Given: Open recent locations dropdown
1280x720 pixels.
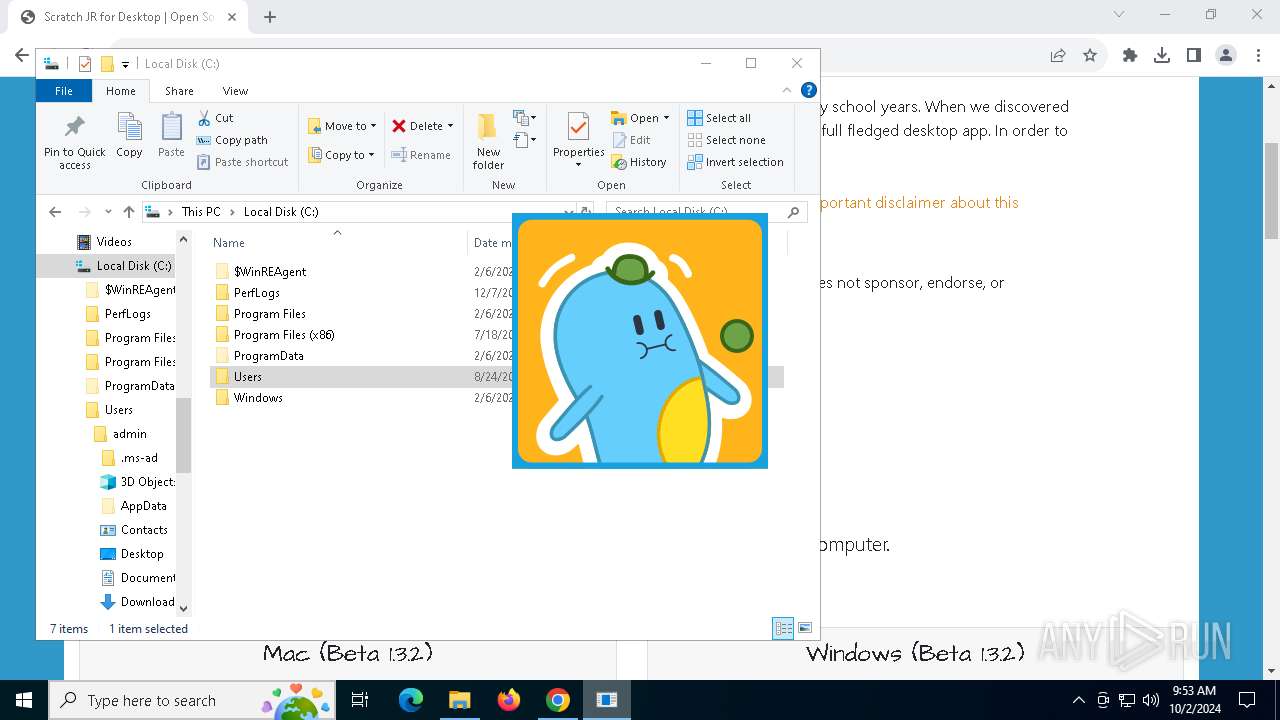Looking at the screenshot, I should click(108, 212).
